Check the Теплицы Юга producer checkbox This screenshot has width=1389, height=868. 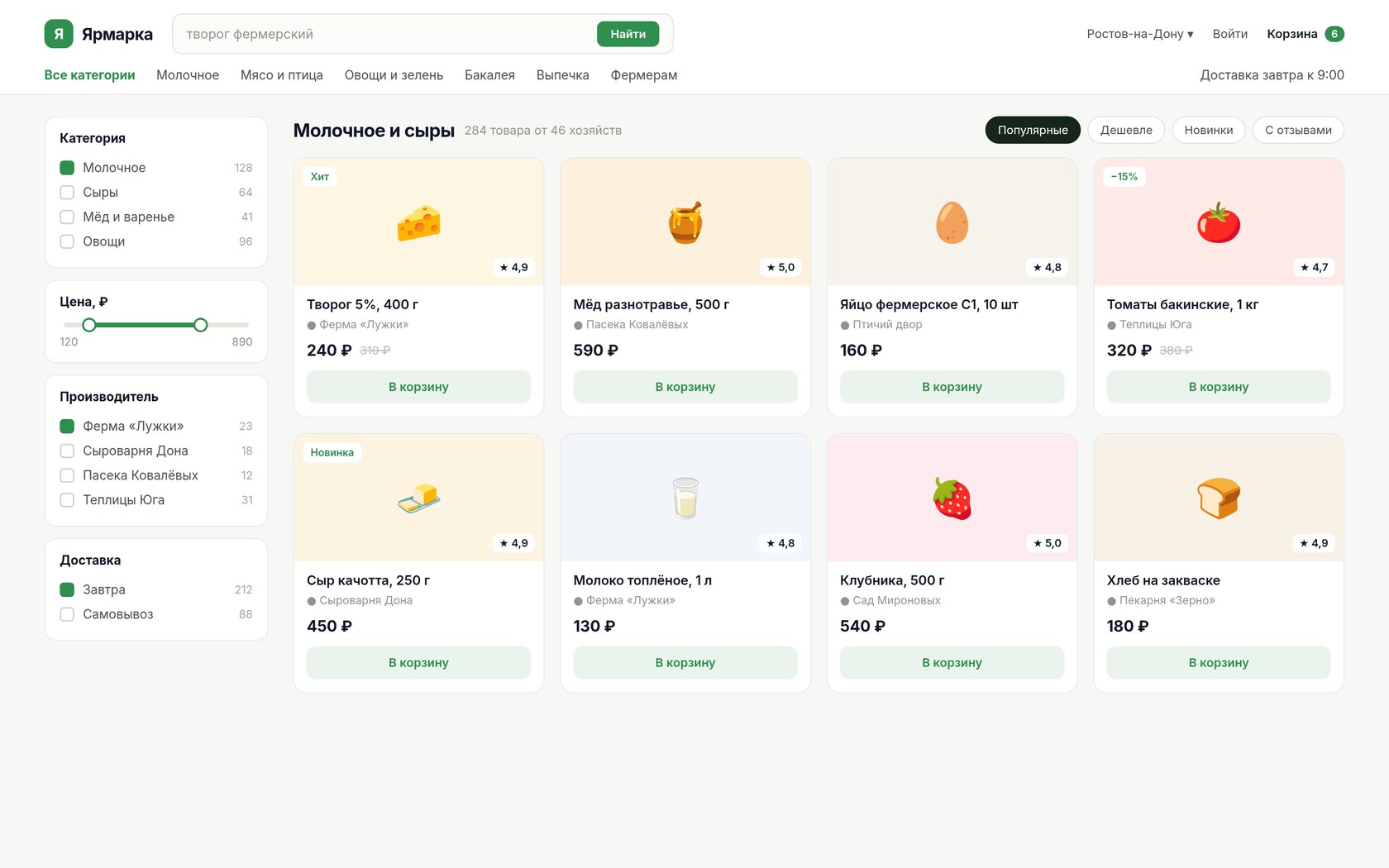(67, 500)
